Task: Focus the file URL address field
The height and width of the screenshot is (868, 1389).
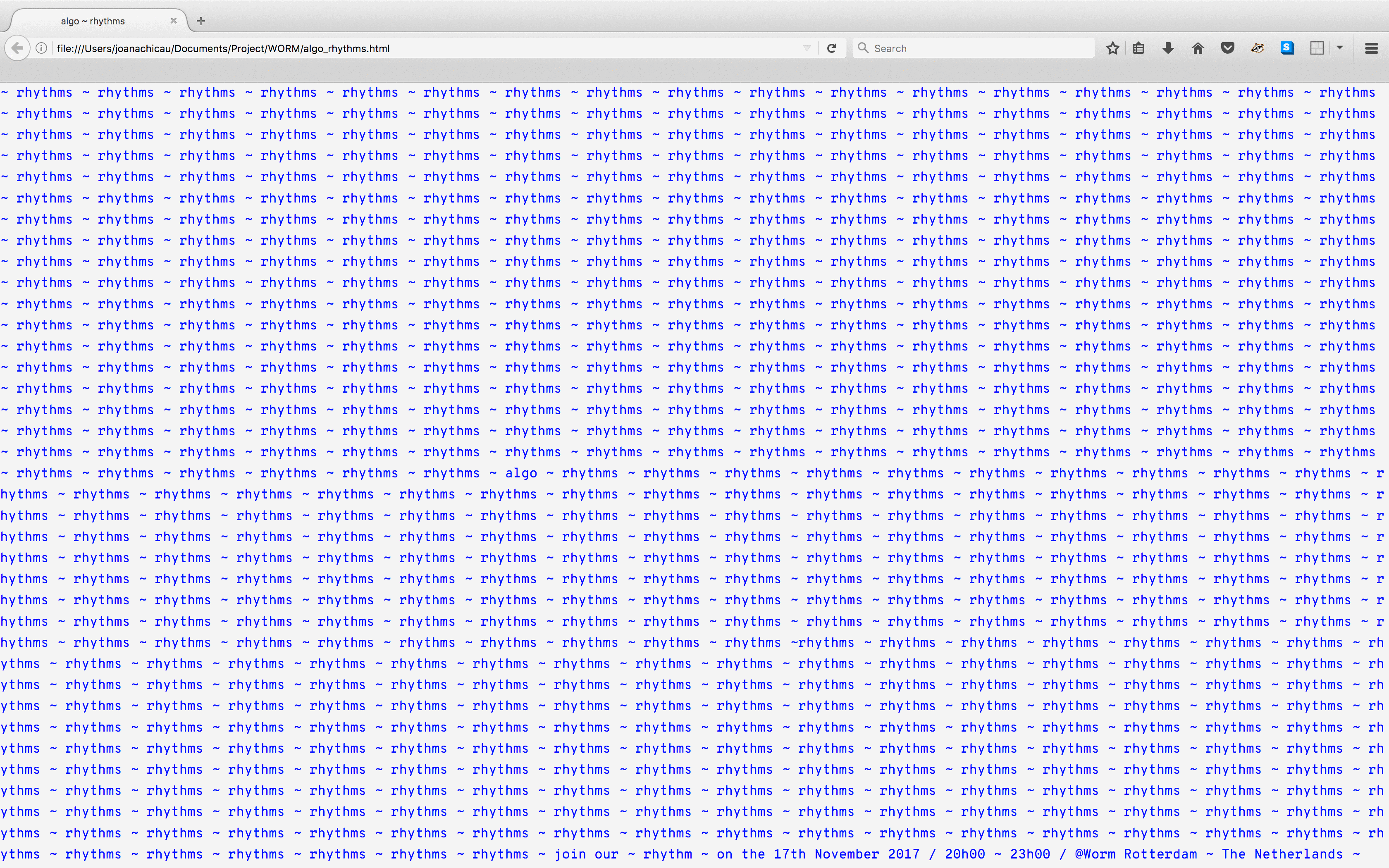Action: click(425, 48)
